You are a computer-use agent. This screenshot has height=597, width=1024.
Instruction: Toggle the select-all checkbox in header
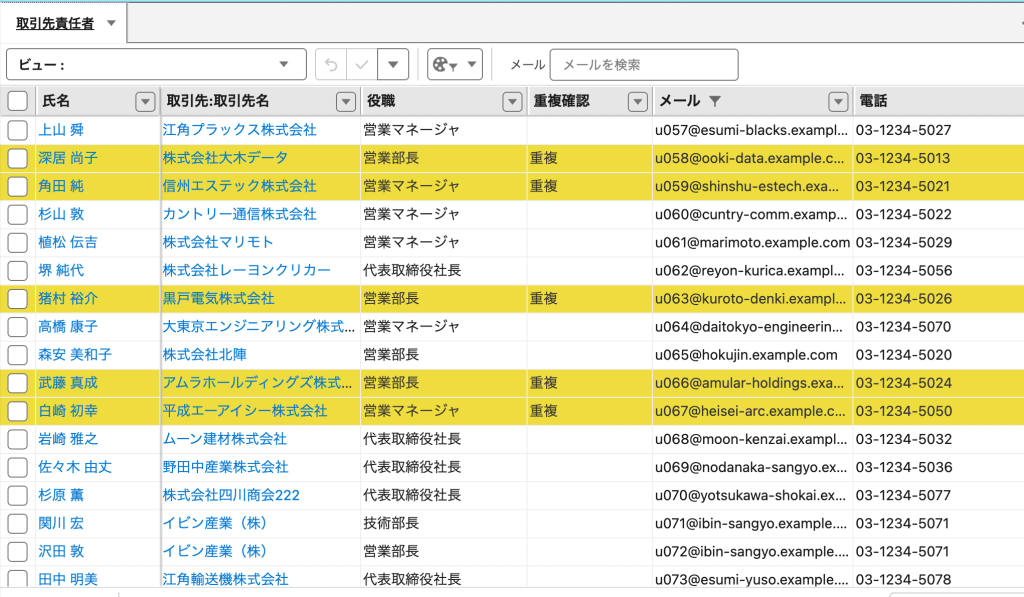point(18,101)
